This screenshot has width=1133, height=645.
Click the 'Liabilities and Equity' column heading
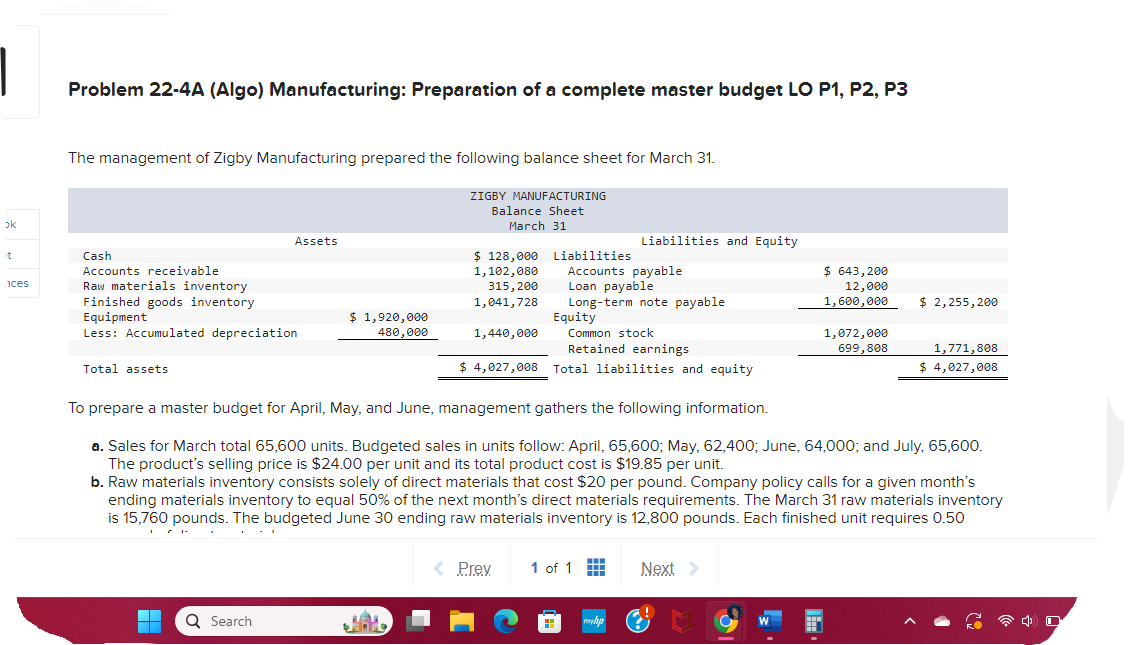719,241
